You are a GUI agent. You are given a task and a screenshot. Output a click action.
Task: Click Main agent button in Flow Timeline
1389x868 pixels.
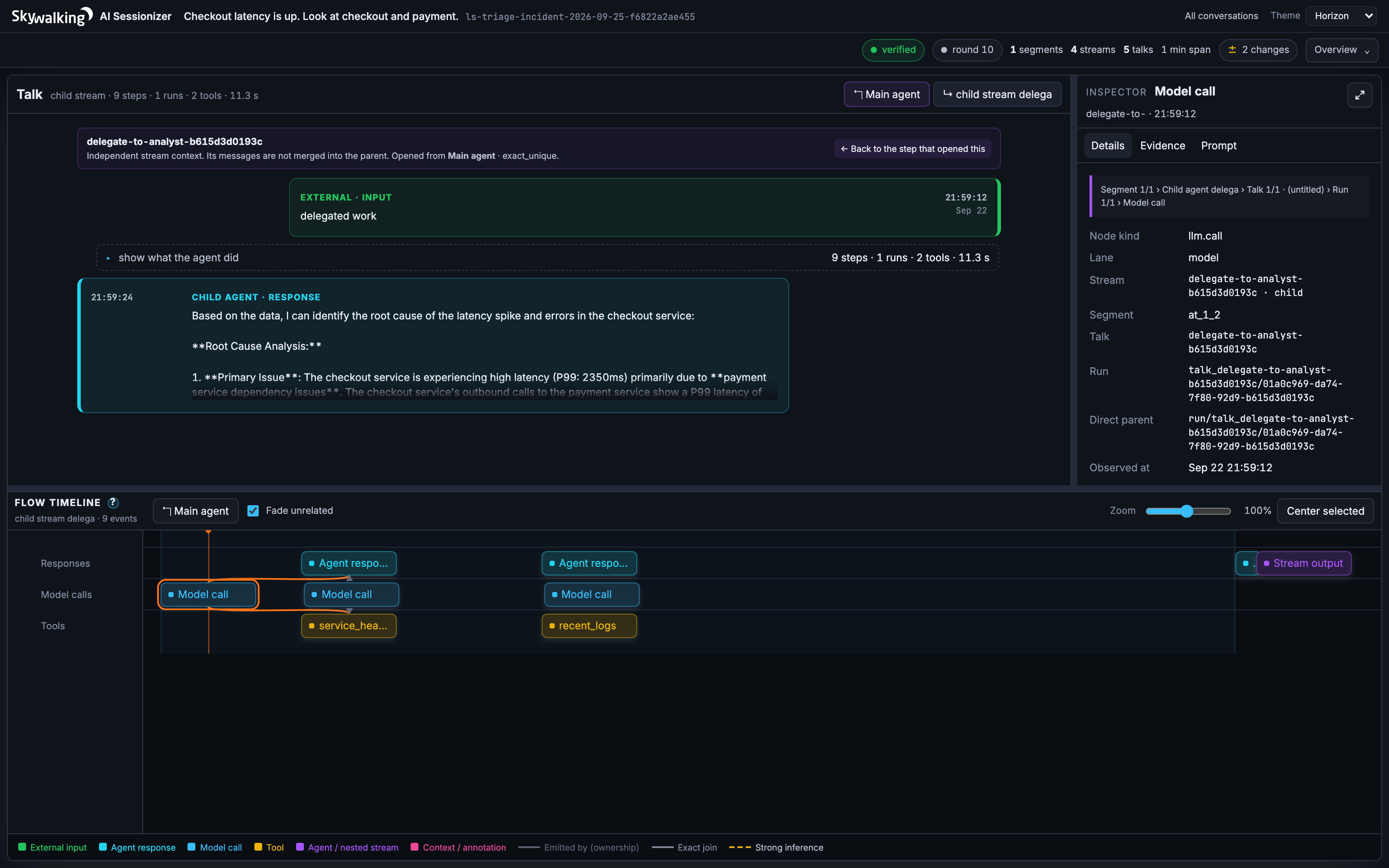pos(196,511)
